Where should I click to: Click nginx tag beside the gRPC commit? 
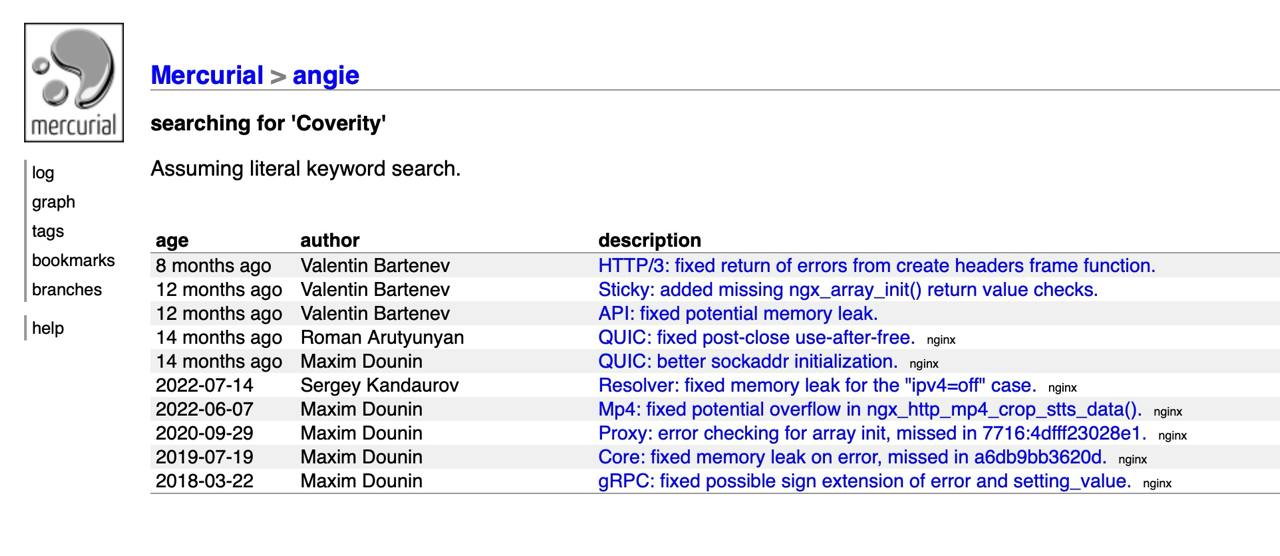point(1157,484)
